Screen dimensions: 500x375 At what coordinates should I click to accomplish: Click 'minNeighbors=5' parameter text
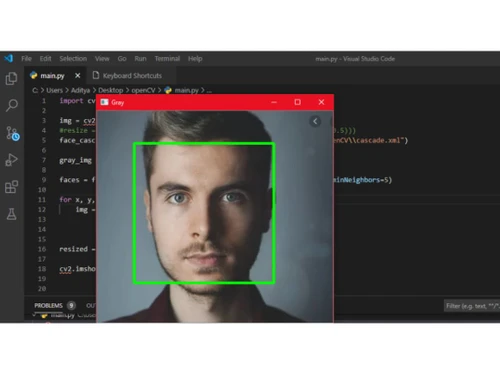362,180
